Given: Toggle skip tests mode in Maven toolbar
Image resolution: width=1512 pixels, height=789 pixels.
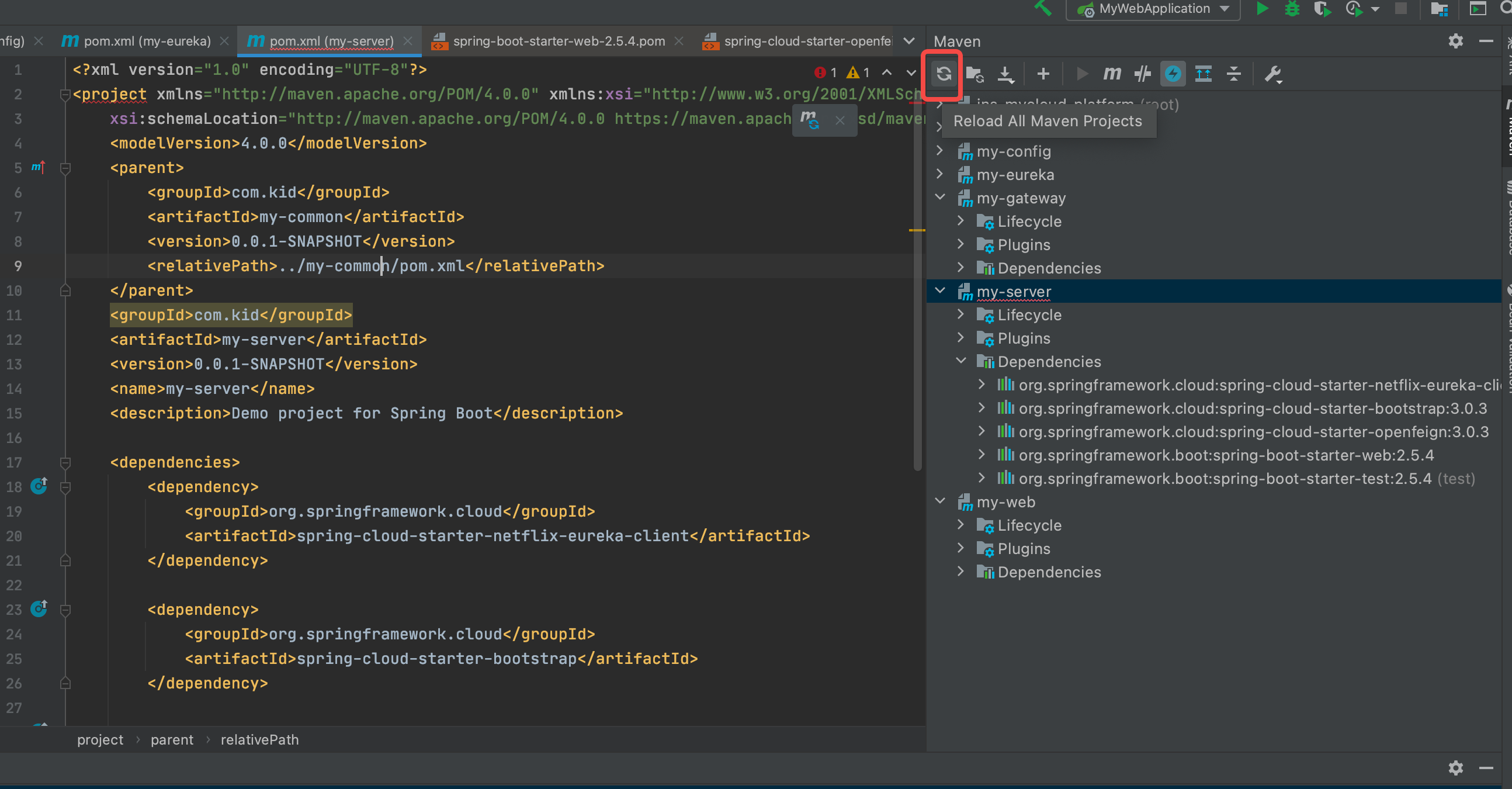Looking at the screenshot, I should [1143, 74].
